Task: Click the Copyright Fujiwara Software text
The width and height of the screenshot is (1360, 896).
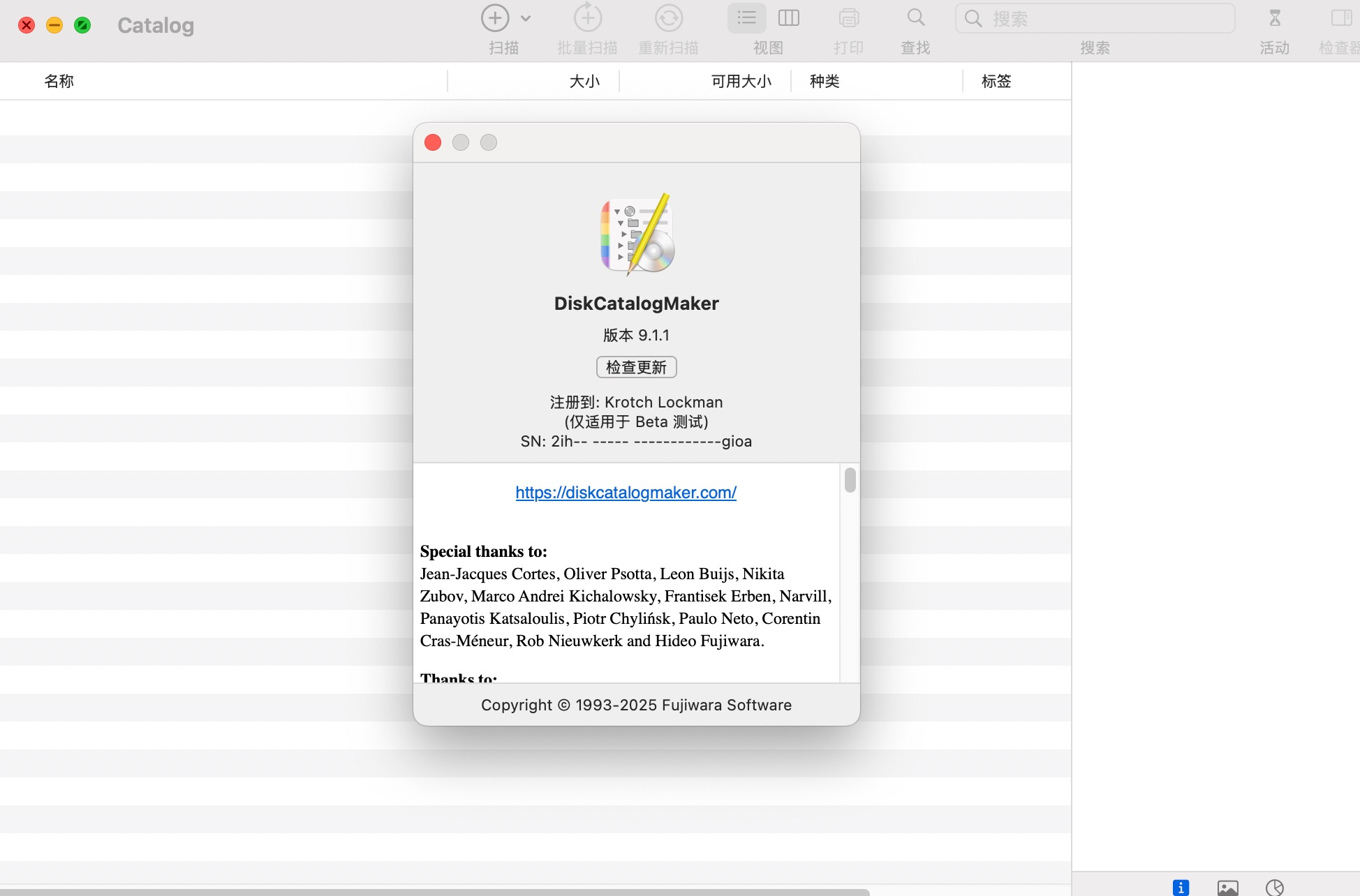Action: tap(636, 705)
